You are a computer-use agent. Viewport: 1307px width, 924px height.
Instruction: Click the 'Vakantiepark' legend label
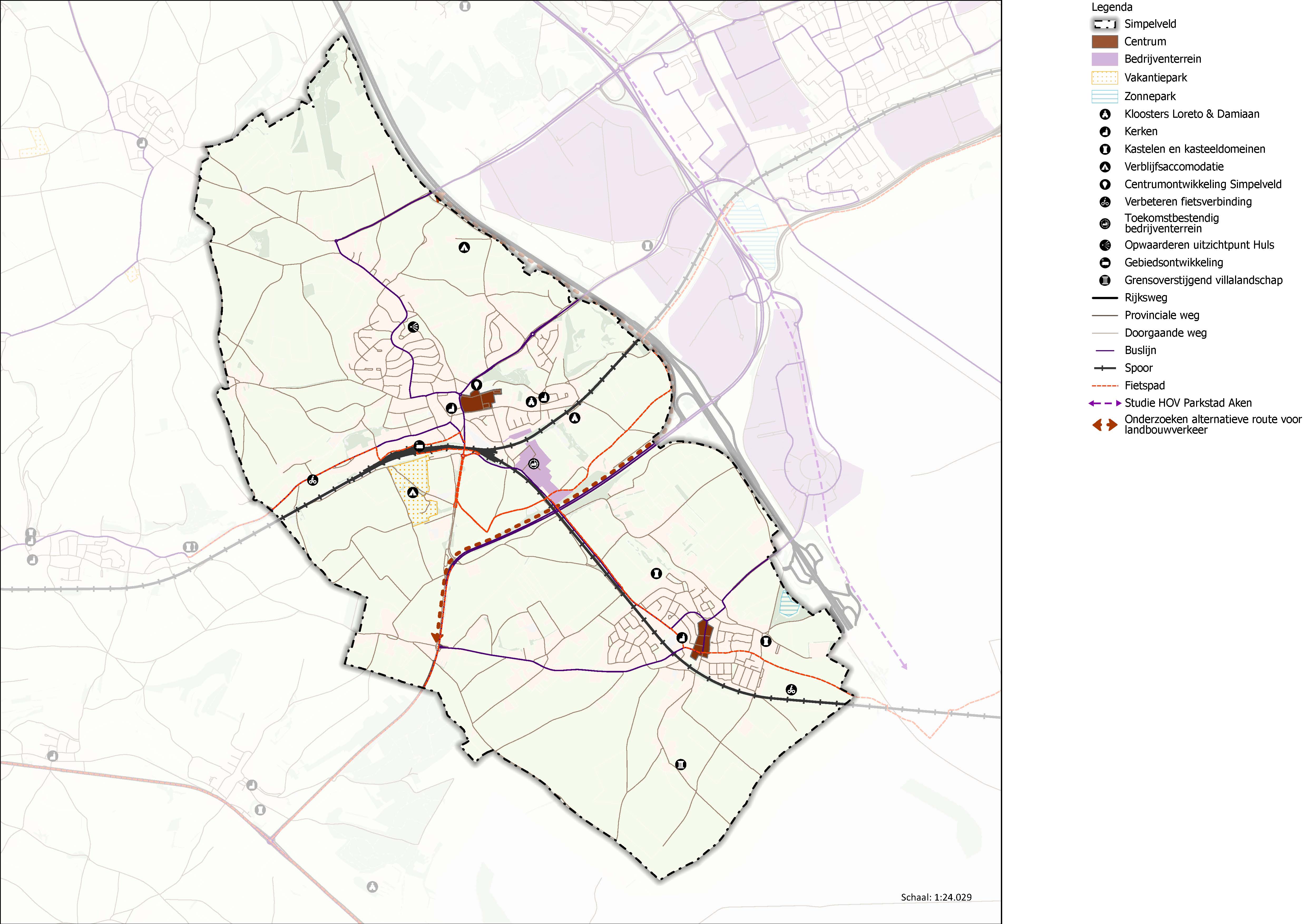[x=1156, y=78]
